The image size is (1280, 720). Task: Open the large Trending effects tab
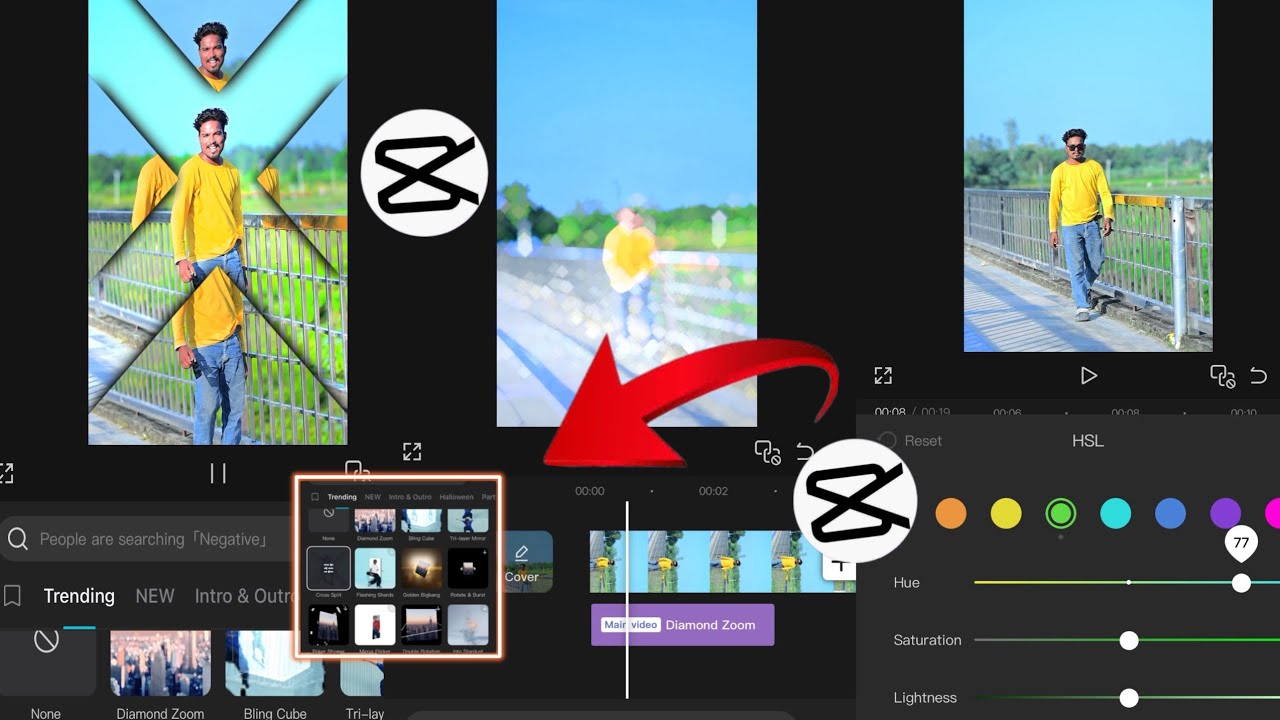79,596
